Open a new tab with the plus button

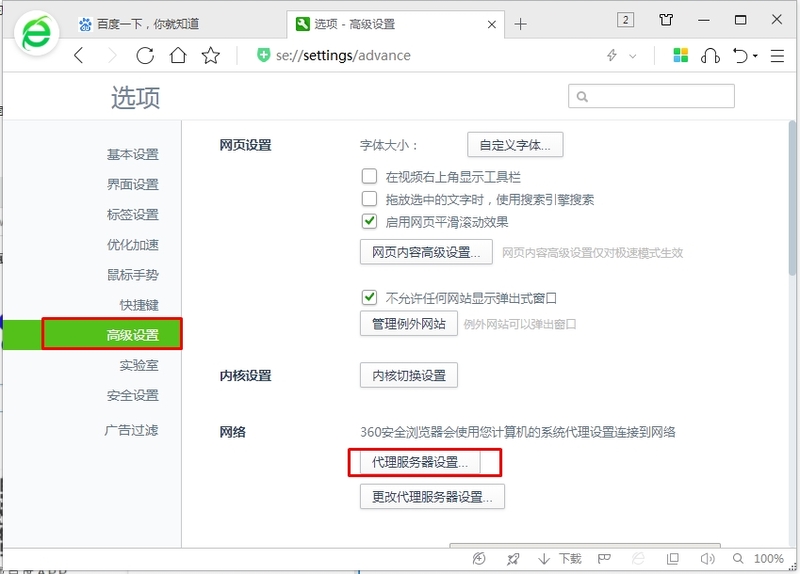(520, 24)
